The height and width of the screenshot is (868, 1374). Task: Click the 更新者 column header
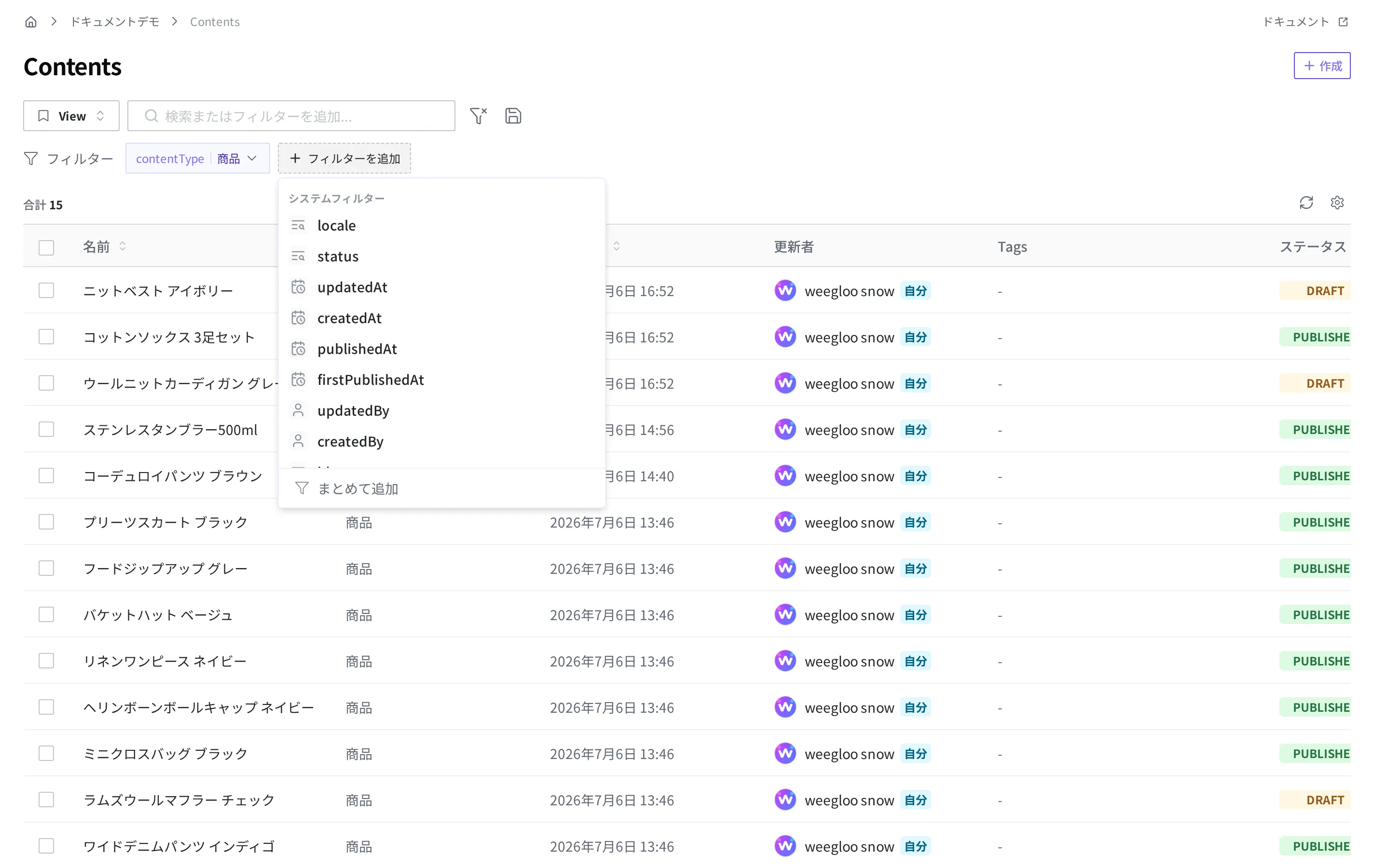[794, 246]
